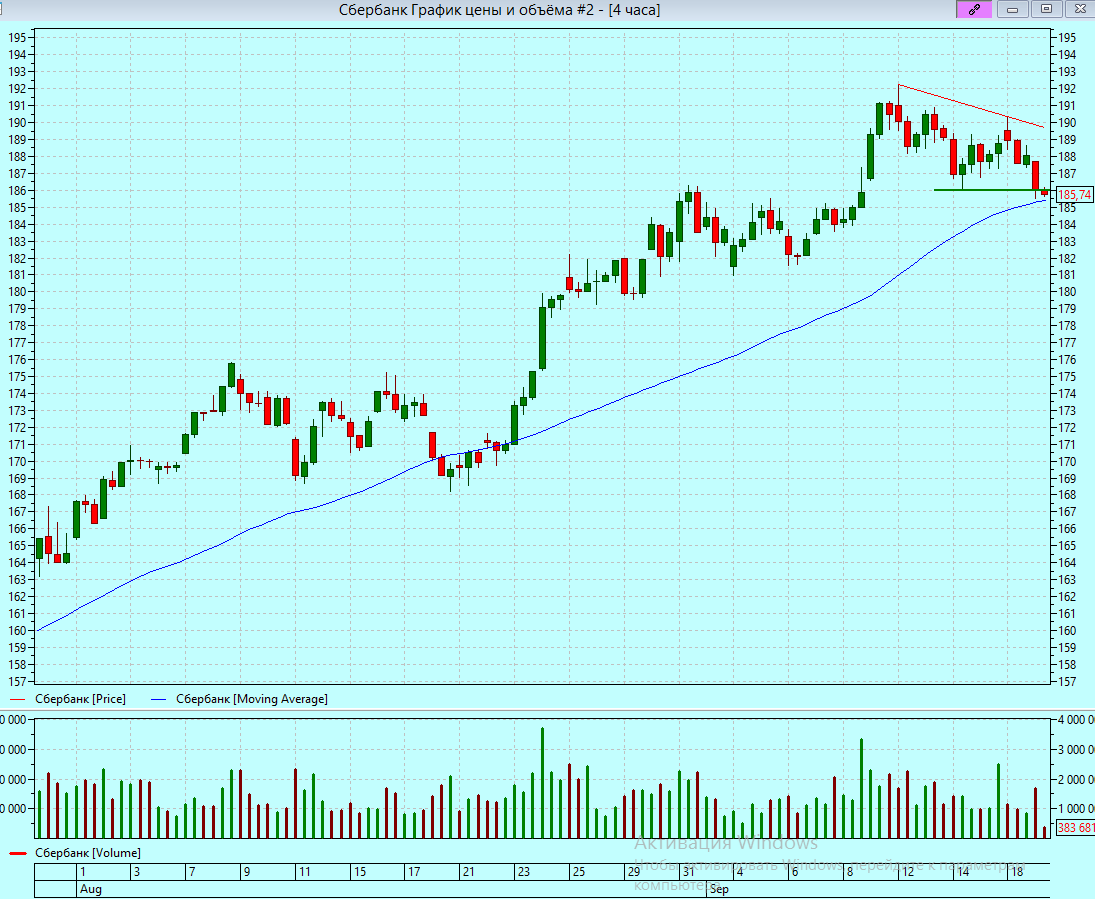
Task: Click 192 on the right price axis
Action: pos(1067,89)
